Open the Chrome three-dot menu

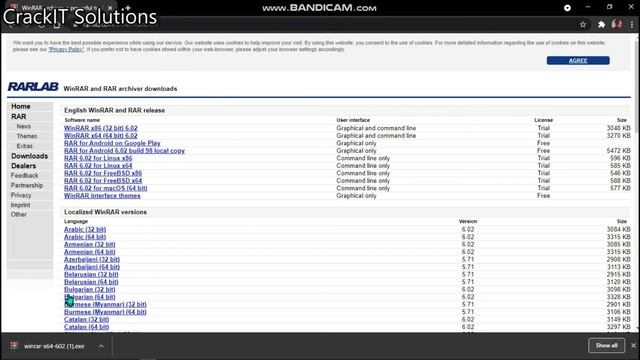[x=632, y=24]
